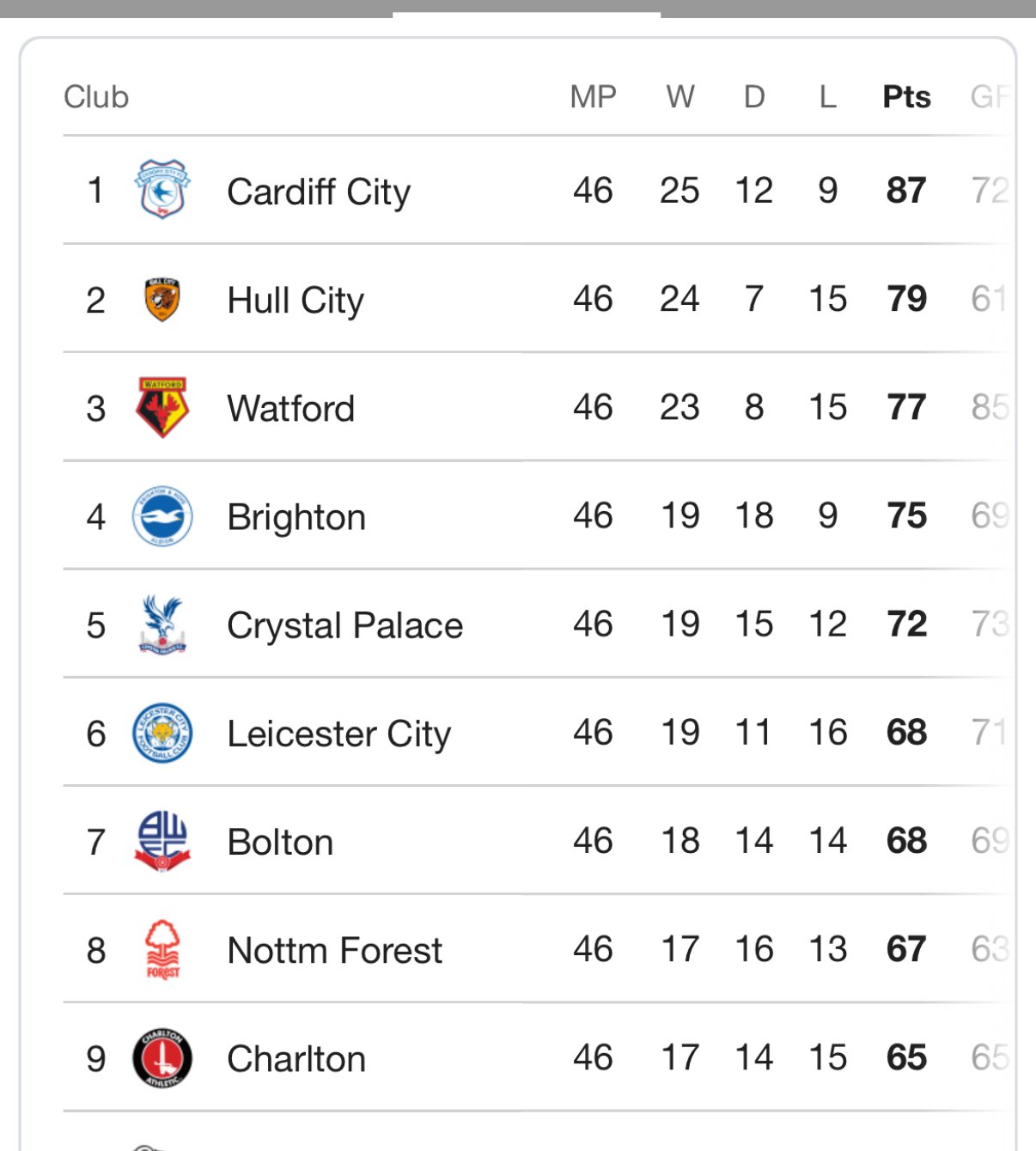Image resolution: width=1036 pixels, height=1151 pixels.
Task: Open the Nottm Forest team name
Action: [x=334, y=951]
